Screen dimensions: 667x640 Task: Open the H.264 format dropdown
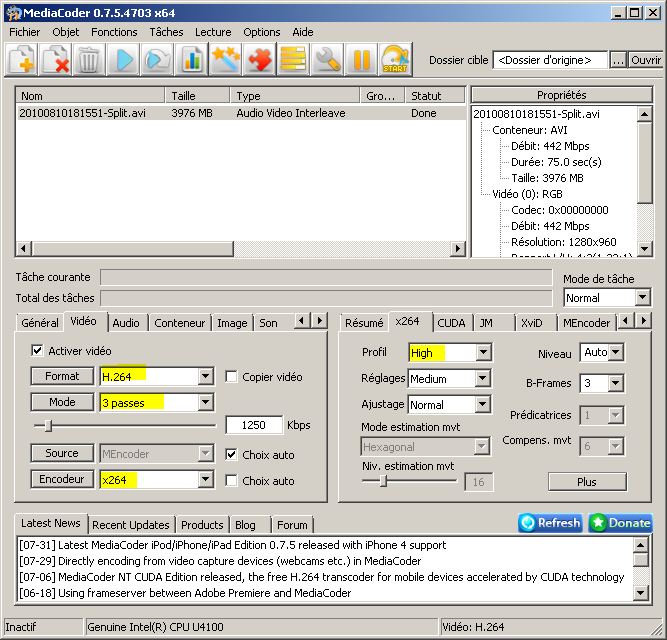[205, 376]
